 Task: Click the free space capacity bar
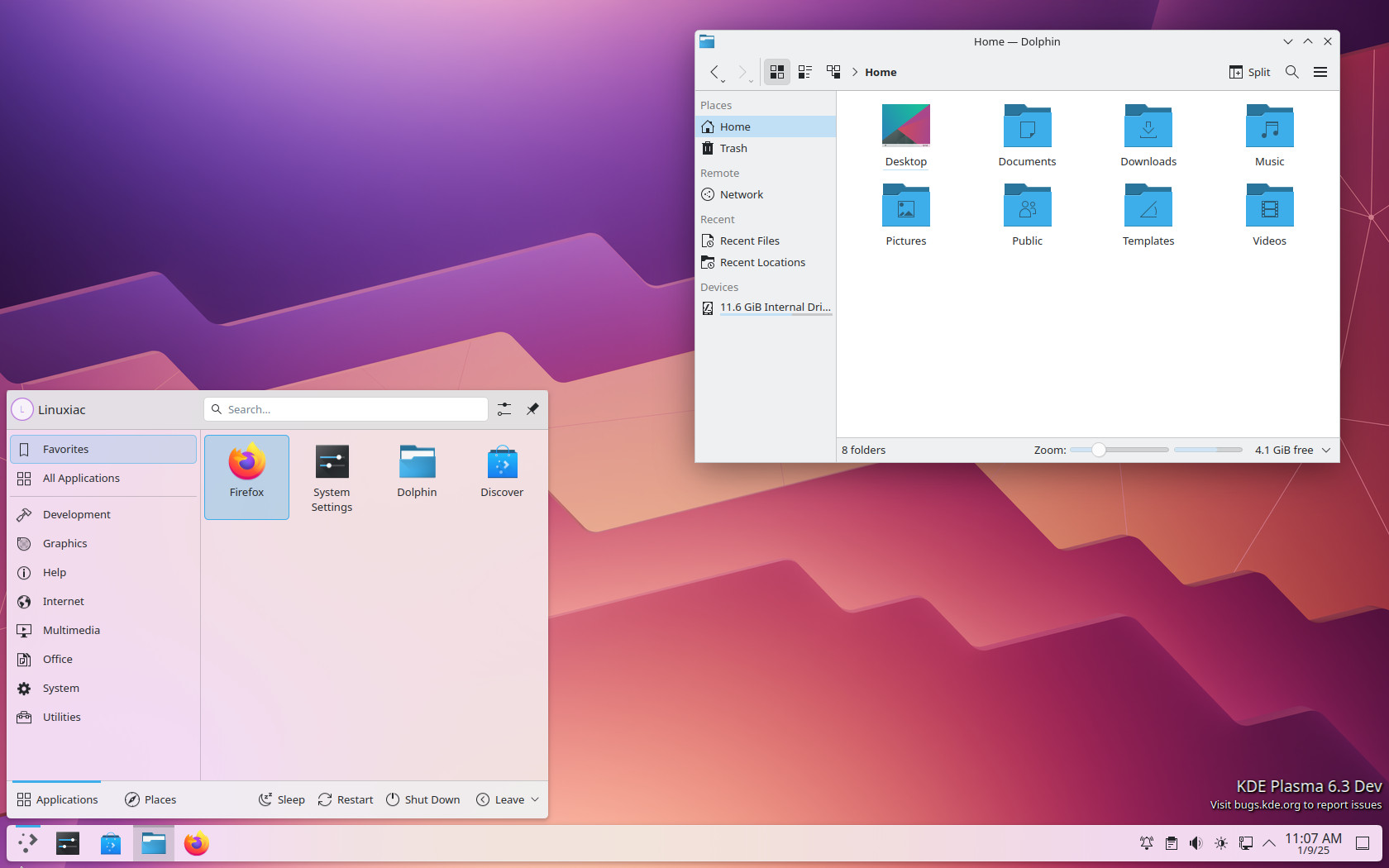click(x=1208, y=450)
